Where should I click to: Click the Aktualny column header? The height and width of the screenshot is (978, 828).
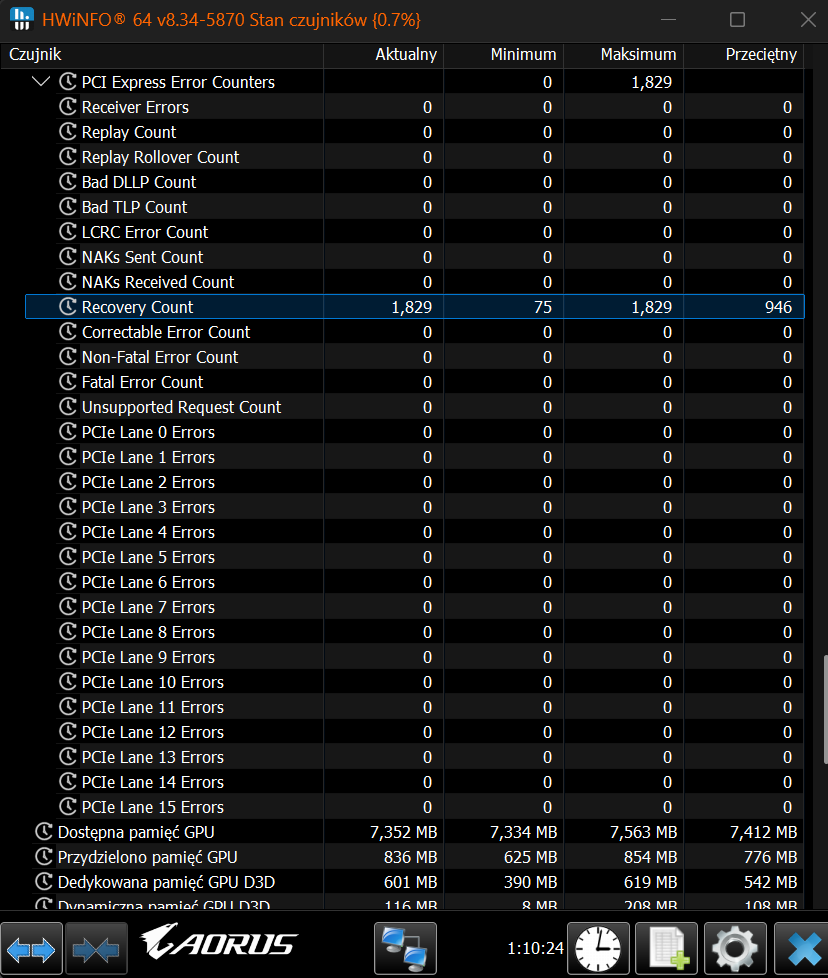pyautogui.click(x=405, y=55)
